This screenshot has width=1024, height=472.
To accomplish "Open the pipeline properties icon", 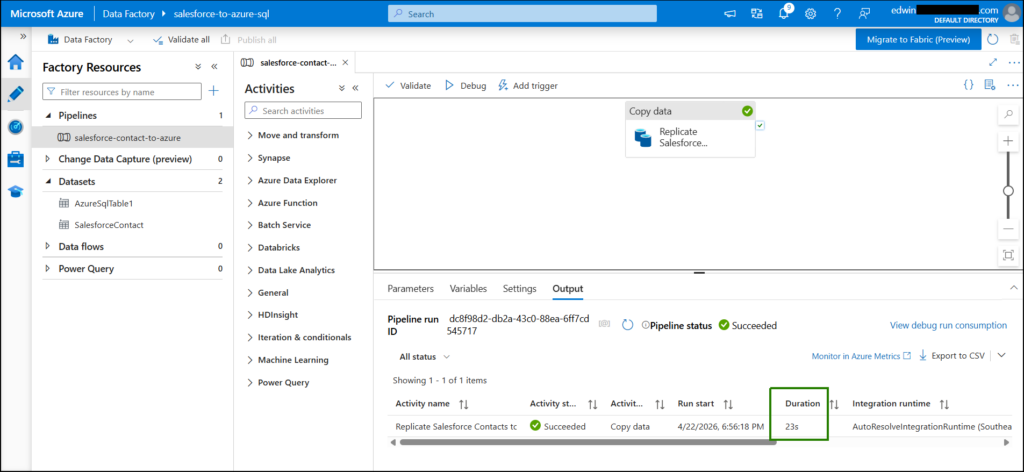I will click(989, 85).
